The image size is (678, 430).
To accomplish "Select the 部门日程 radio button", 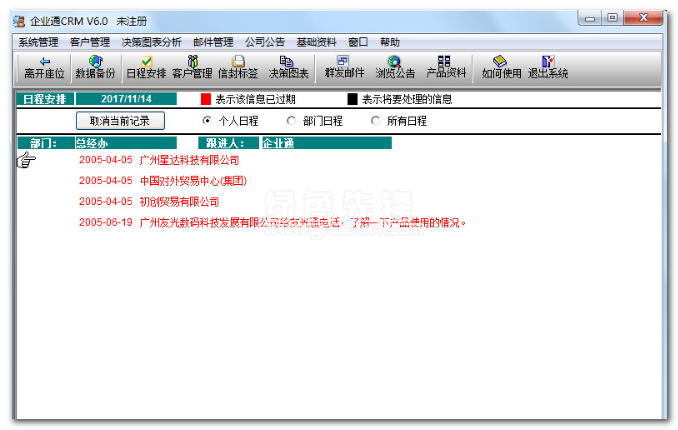I will [291, 121].
